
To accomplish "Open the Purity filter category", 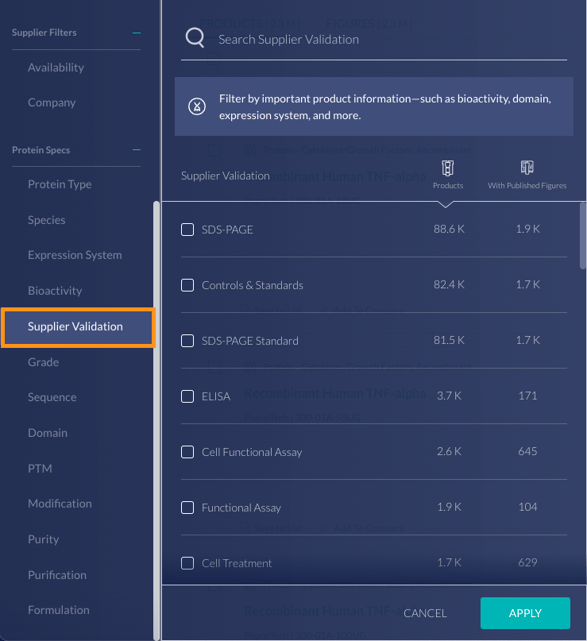I will [x=43, y=539].
